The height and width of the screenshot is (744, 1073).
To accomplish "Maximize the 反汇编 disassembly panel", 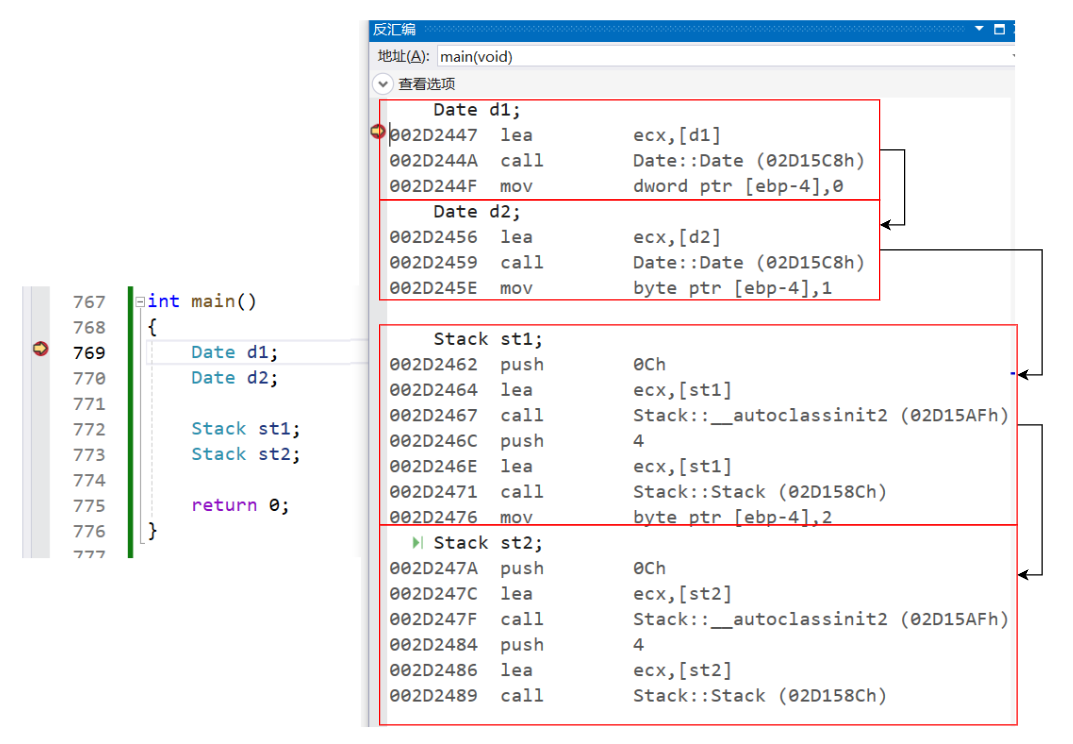I will click(999, 29).
